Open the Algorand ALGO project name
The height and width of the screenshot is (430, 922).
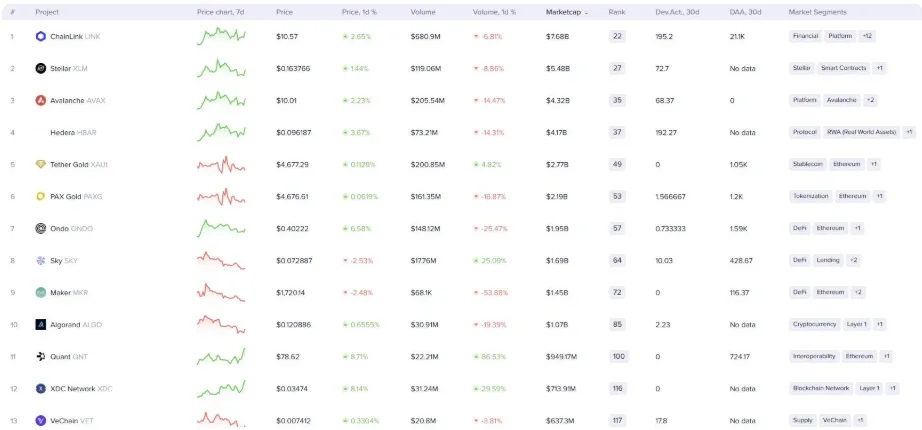(76, 325)
